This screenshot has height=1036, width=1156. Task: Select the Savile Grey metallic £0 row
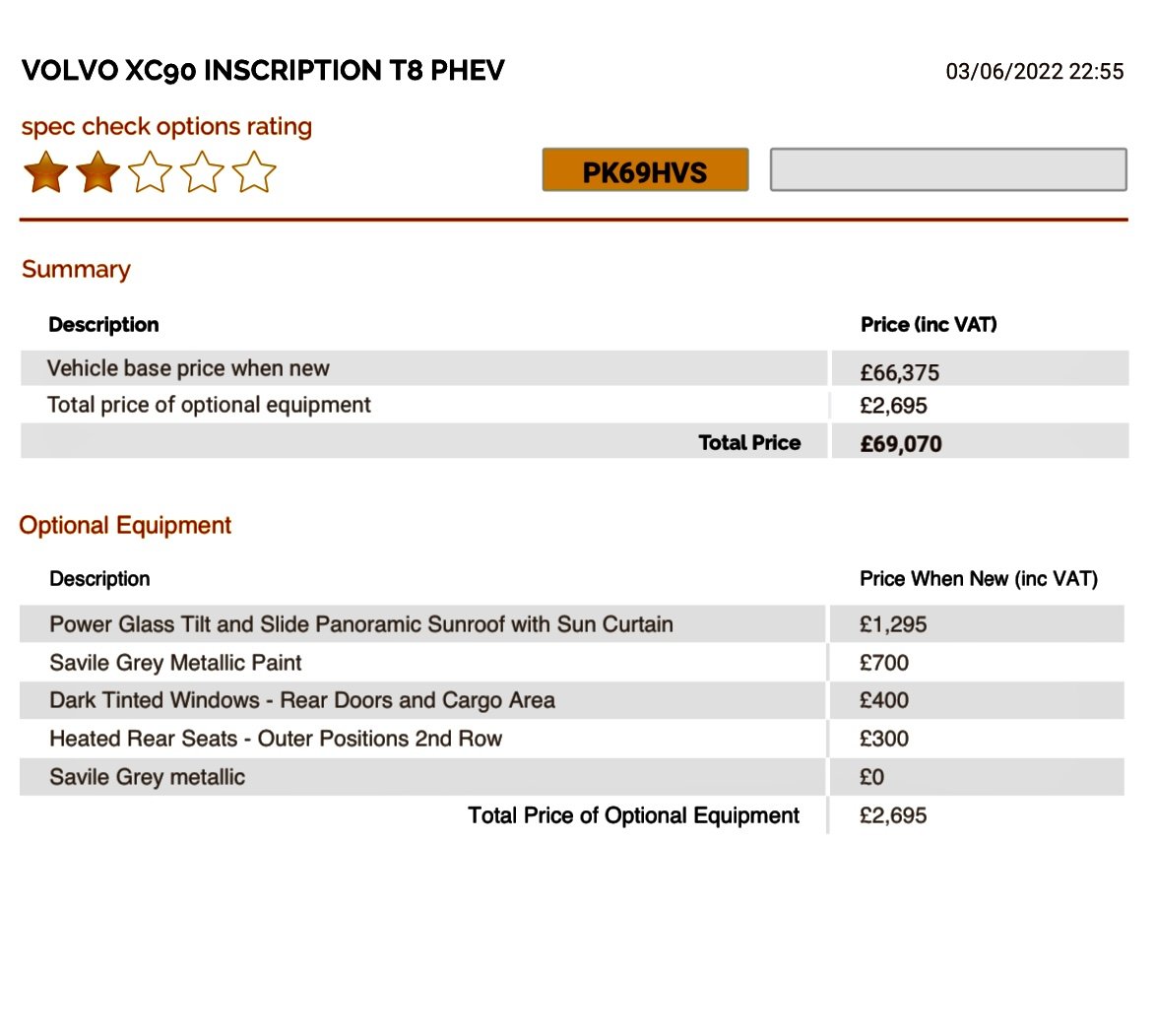(571, 777)
